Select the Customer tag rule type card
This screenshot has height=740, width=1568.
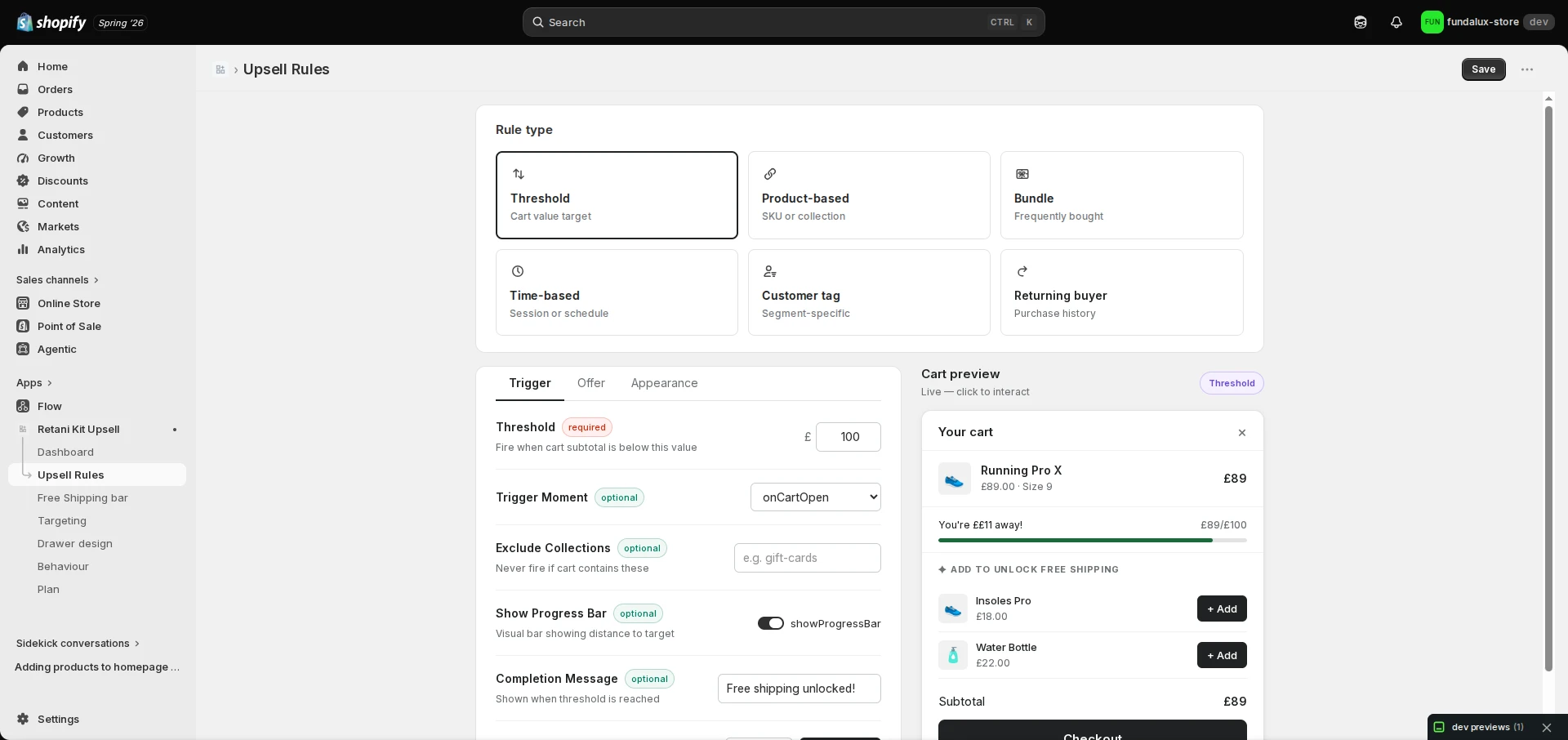pyautogui.click(x=869, y=292)
